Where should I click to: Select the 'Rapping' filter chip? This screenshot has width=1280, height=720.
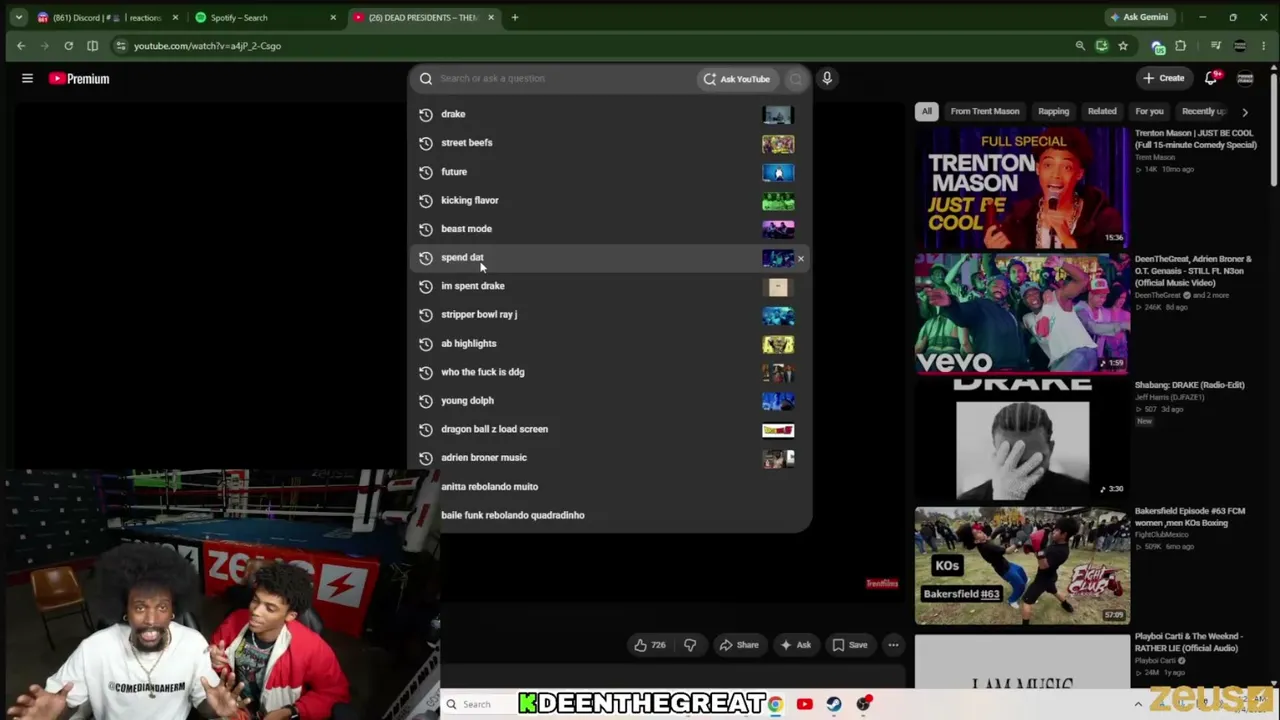[x=1053, y=112]
